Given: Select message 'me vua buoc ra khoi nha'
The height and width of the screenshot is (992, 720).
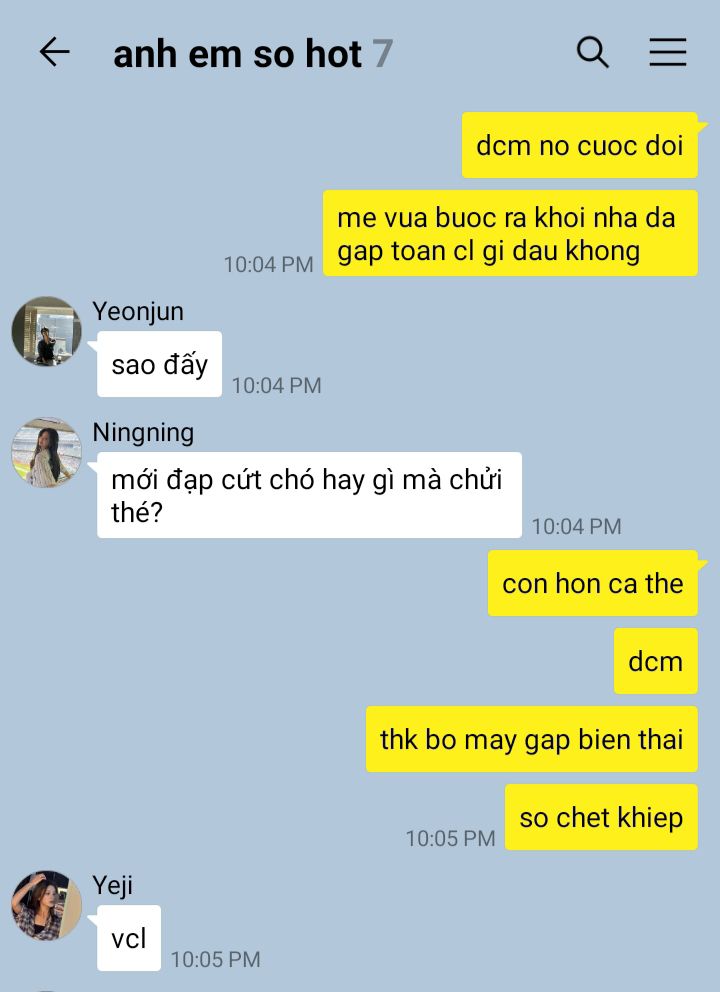Looking at the screenshot, I should point(510,233).
